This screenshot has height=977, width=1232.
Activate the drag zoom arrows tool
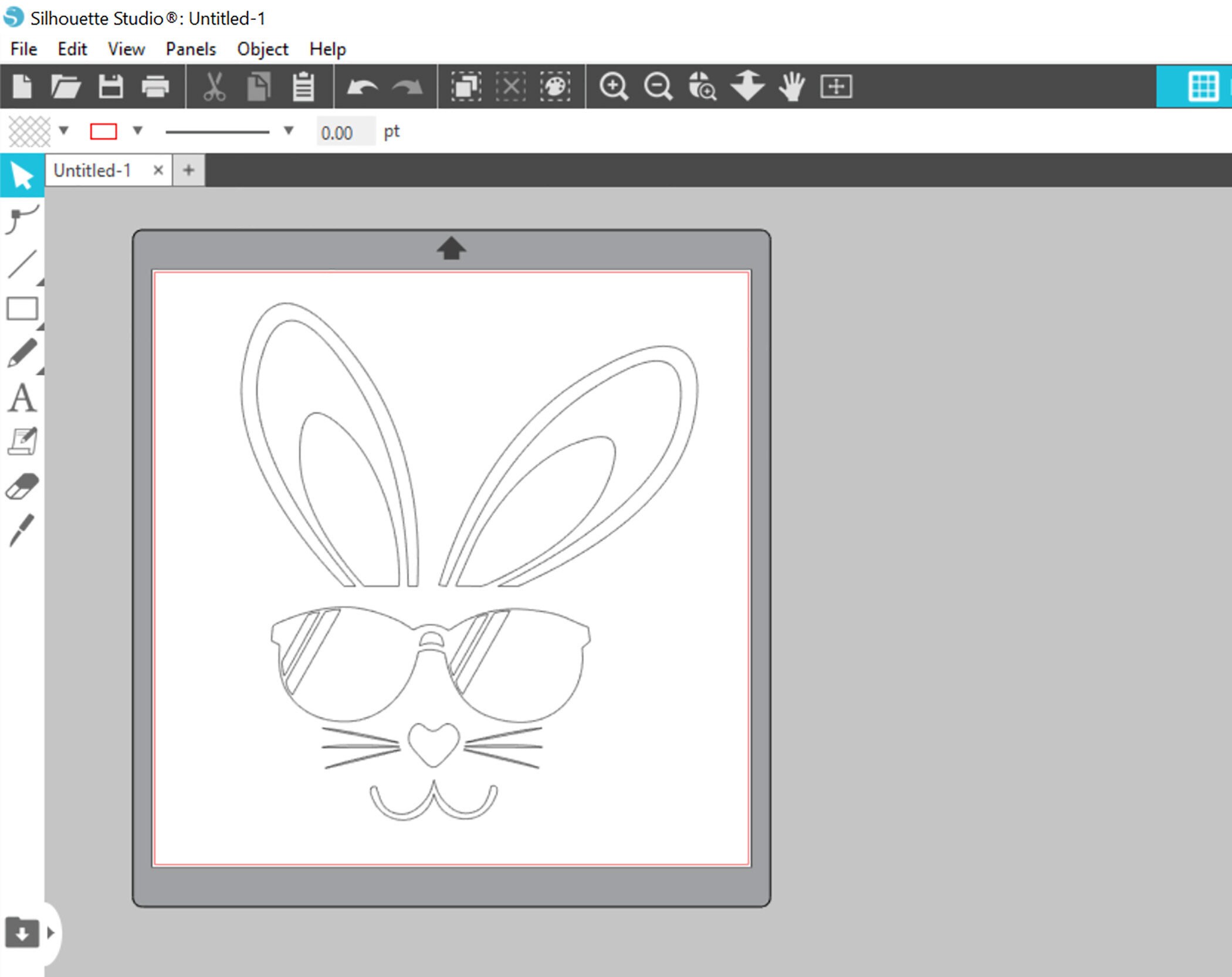point(747,86)
